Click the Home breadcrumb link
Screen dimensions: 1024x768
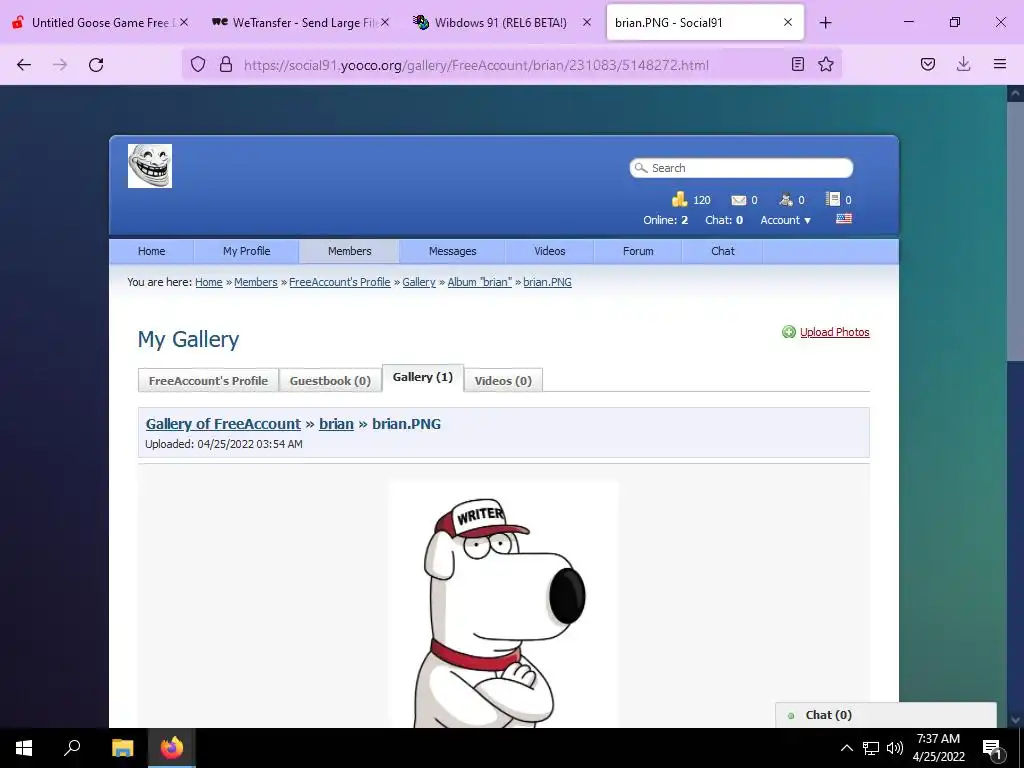coord(209,282)
